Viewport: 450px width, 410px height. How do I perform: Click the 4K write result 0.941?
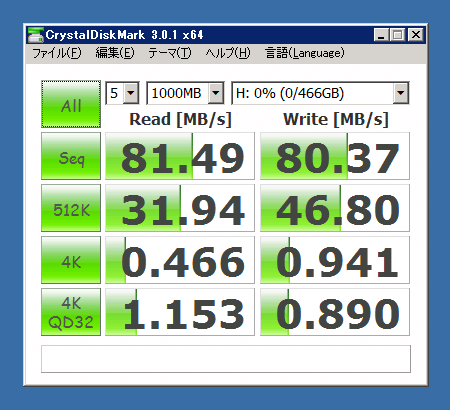(x=335, y=260)
